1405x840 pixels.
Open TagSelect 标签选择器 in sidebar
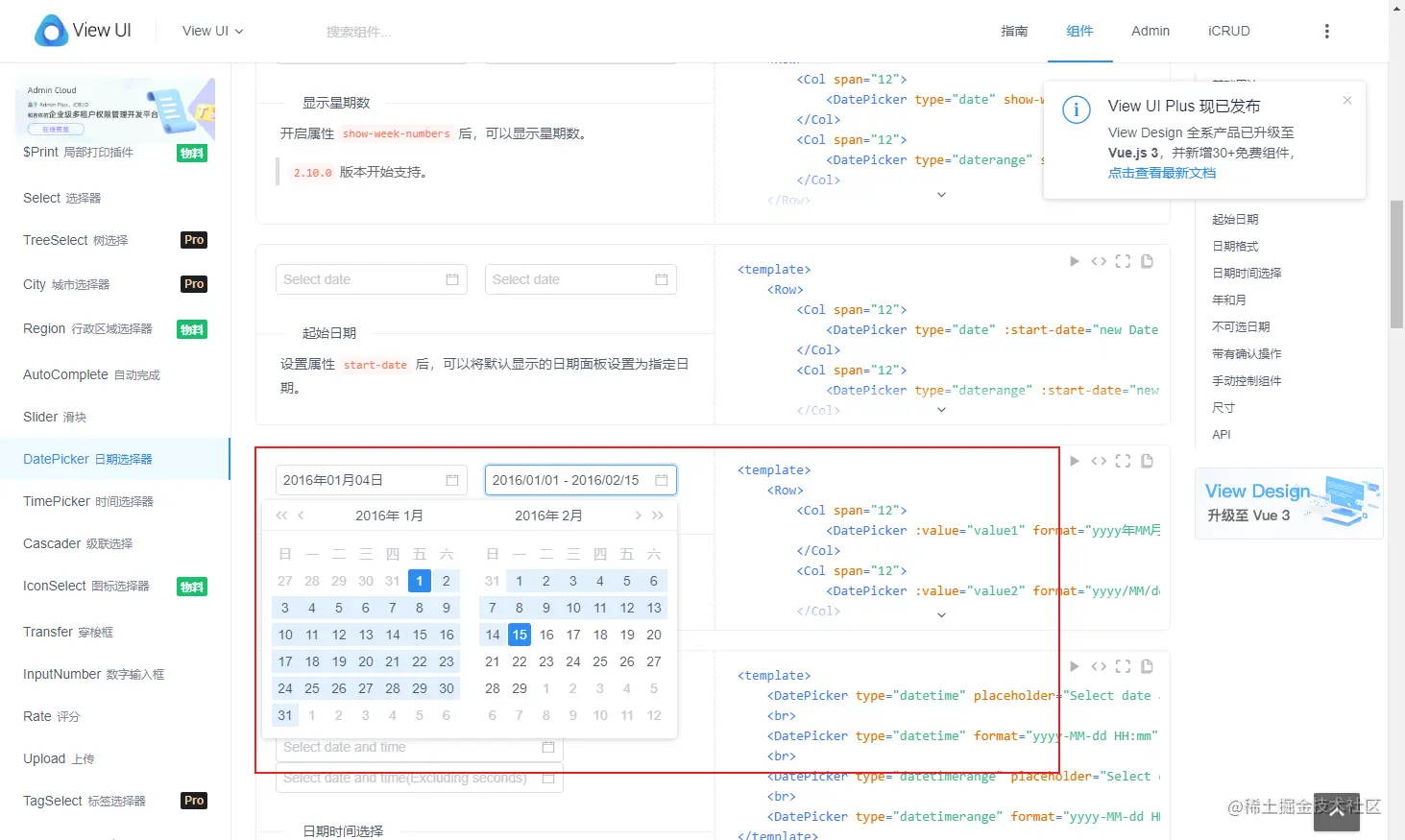115,801
